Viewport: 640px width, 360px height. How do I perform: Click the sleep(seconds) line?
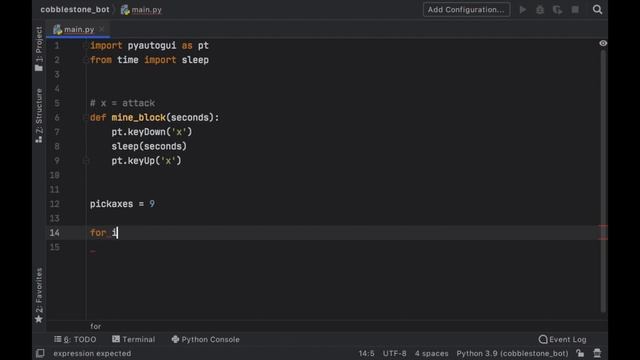[x=149, y=146]
